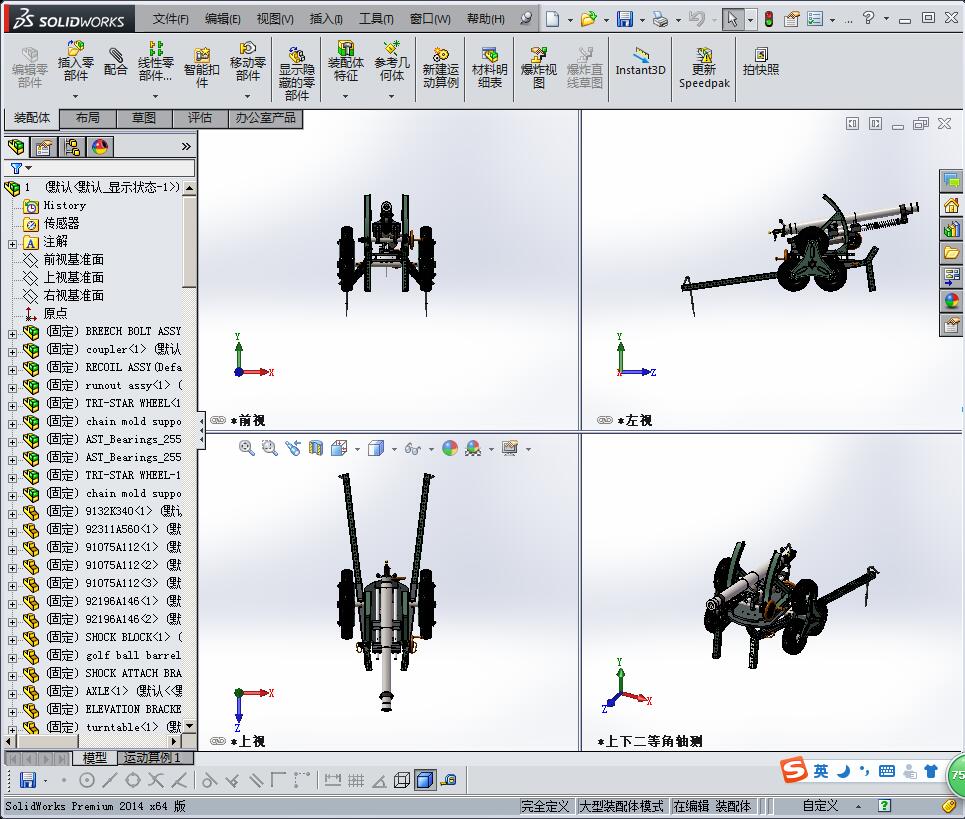Screen dimensions: 965x819
Task: Select 原点 origin in the tree
Action: click(55, 313)
